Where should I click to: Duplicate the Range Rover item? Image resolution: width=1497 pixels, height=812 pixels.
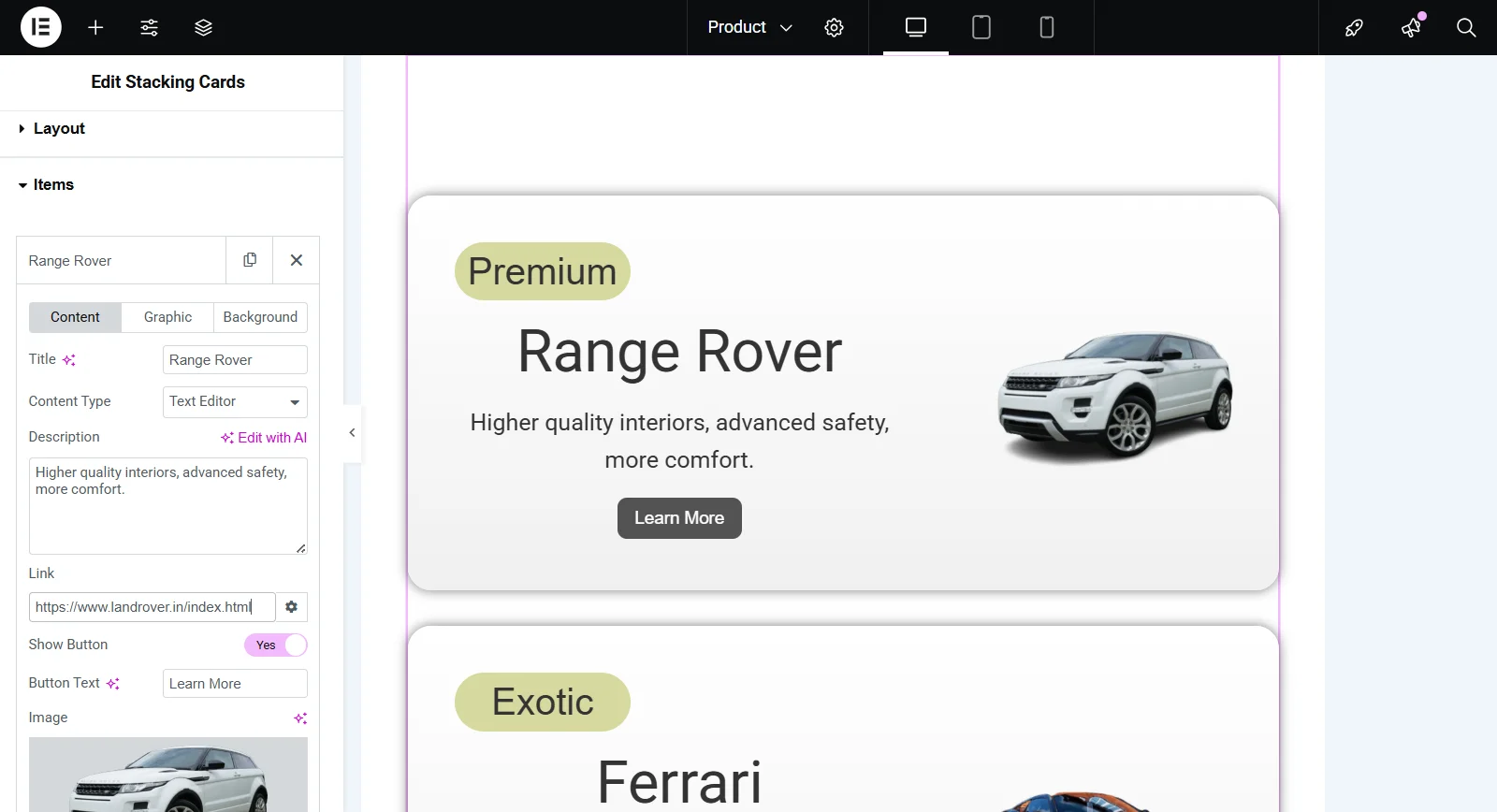pyautogui.click(x=250, y=260)
